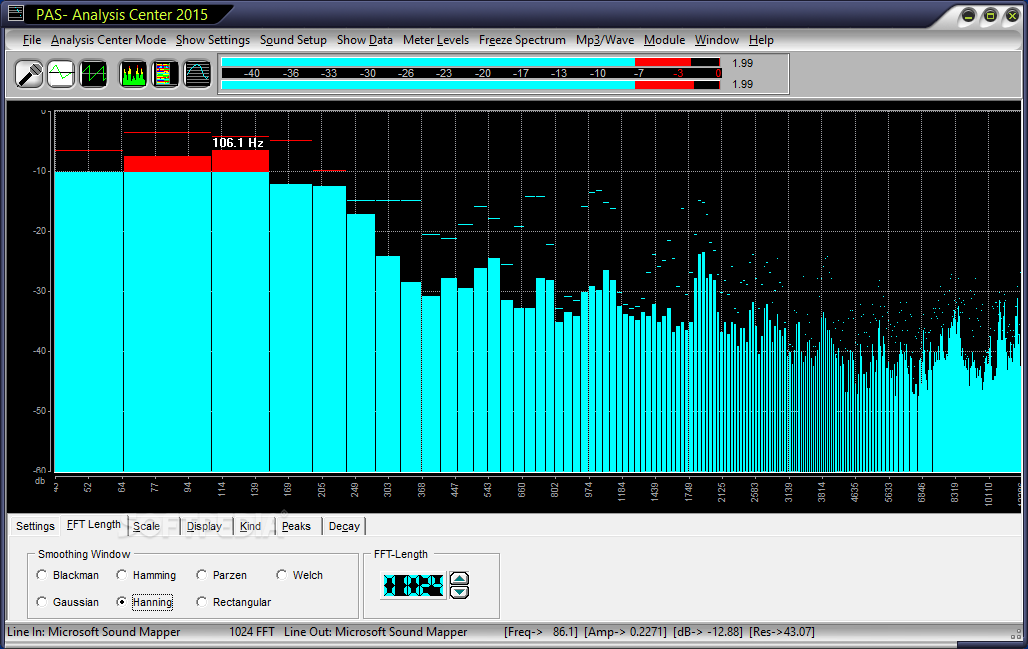The width and height of the screenshot is (1028, 649).
Task: Click the top meter value 1.99
Action: point(743,63)
